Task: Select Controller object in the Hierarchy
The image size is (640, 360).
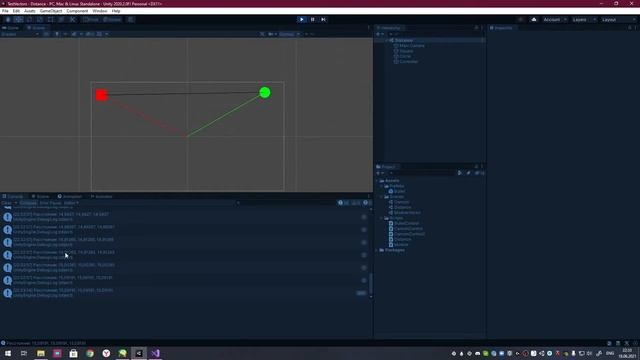Action: coord(409,62)
